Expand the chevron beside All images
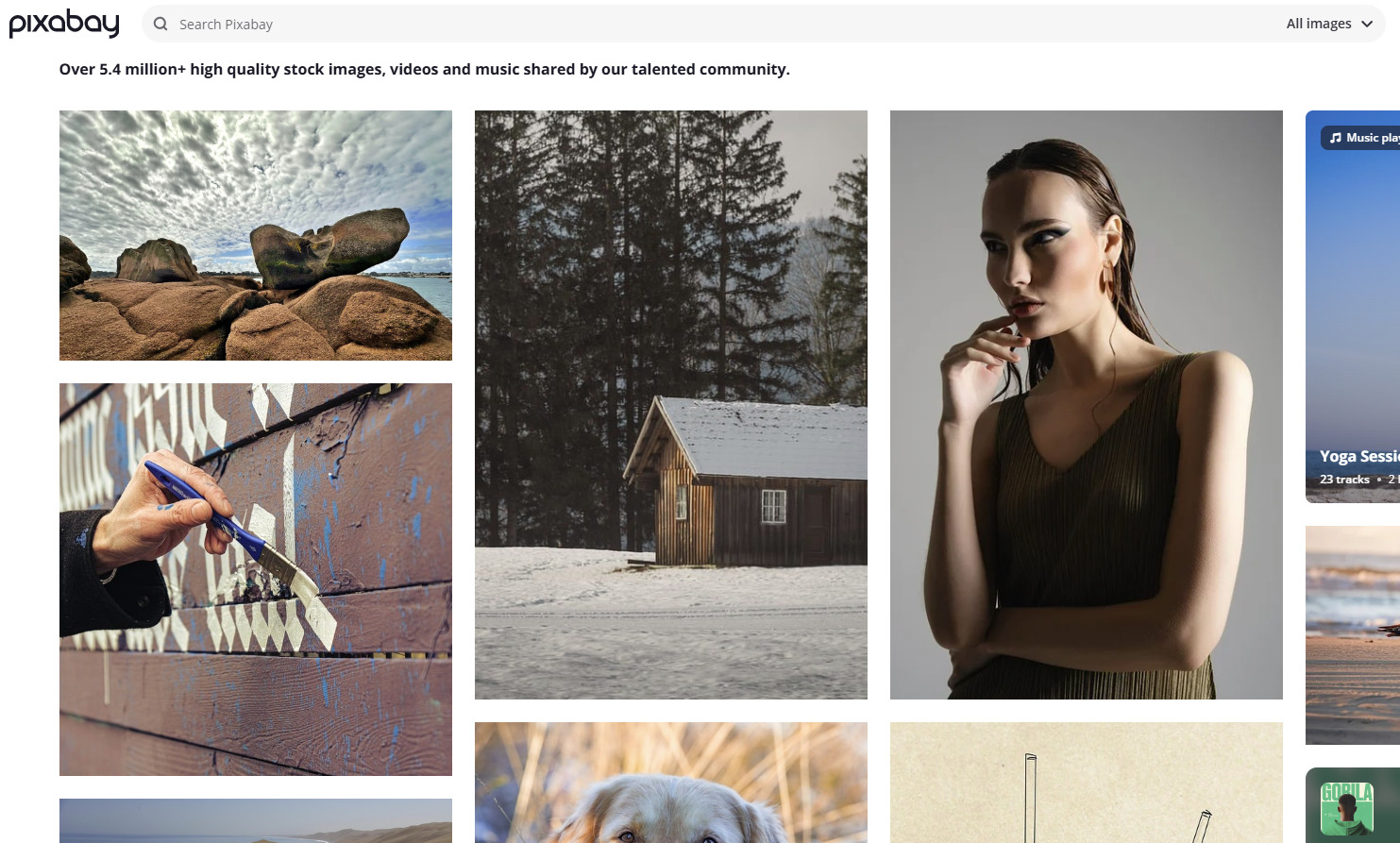Viewport: 1400px width, 843px height. [x=1367, y=25]
